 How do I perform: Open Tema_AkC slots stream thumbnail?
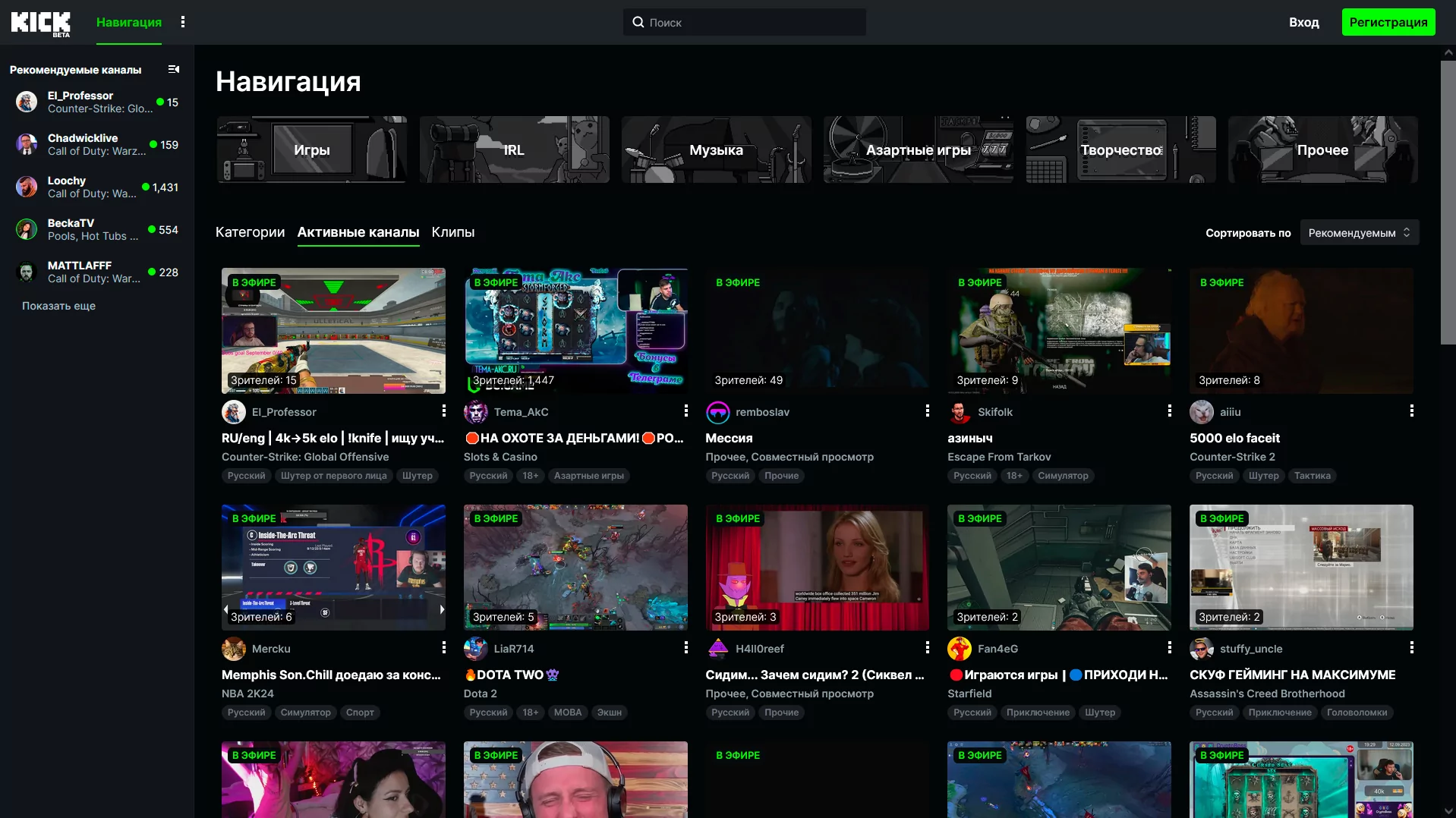point(575,331)
